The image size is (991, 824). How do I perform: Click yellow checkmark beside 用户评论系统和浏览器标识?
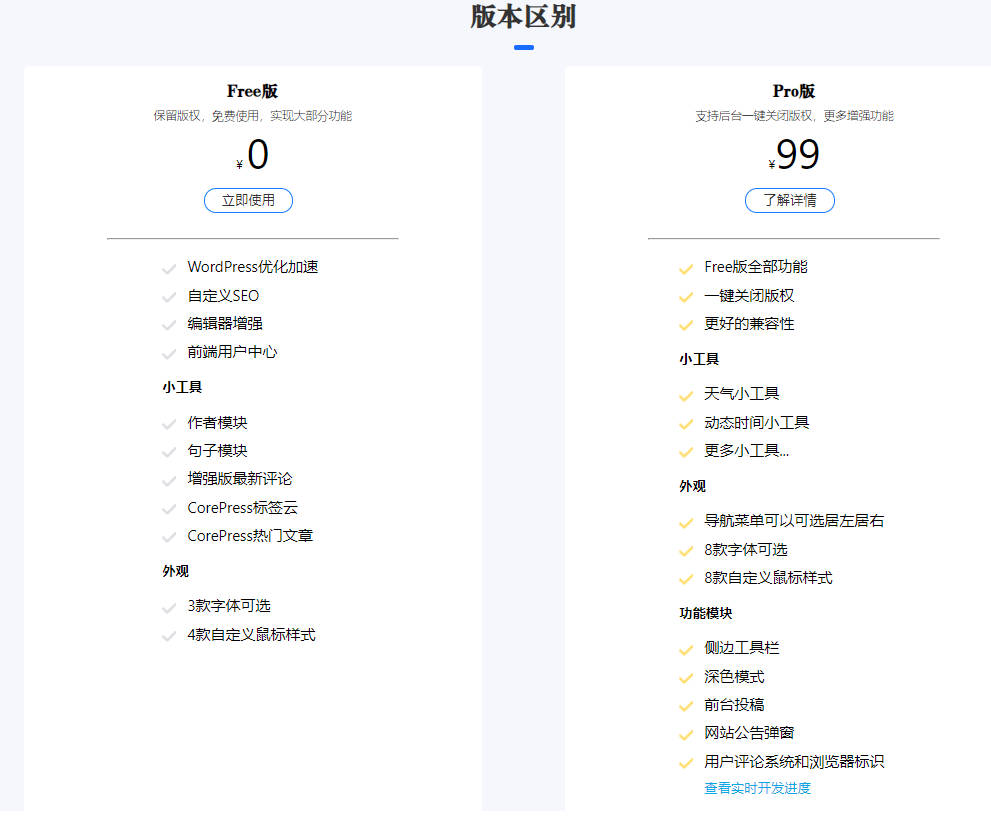[686, 763]
